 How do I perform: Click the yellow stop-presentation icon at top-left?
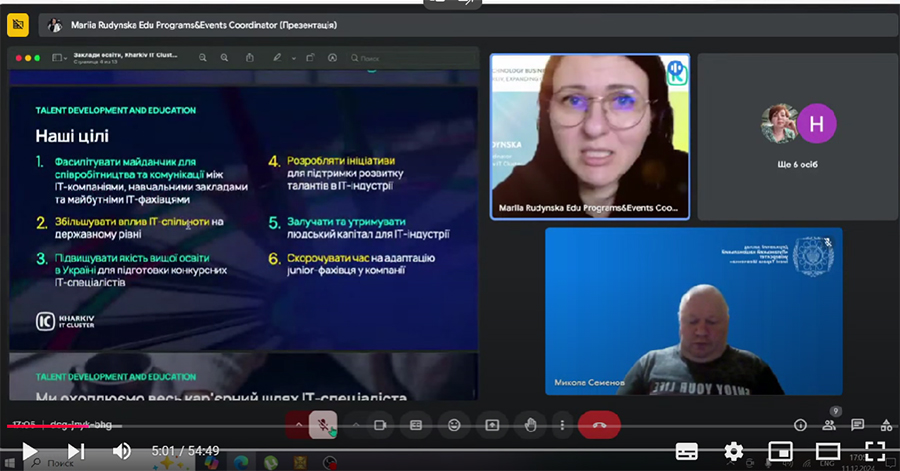[18, 25]
